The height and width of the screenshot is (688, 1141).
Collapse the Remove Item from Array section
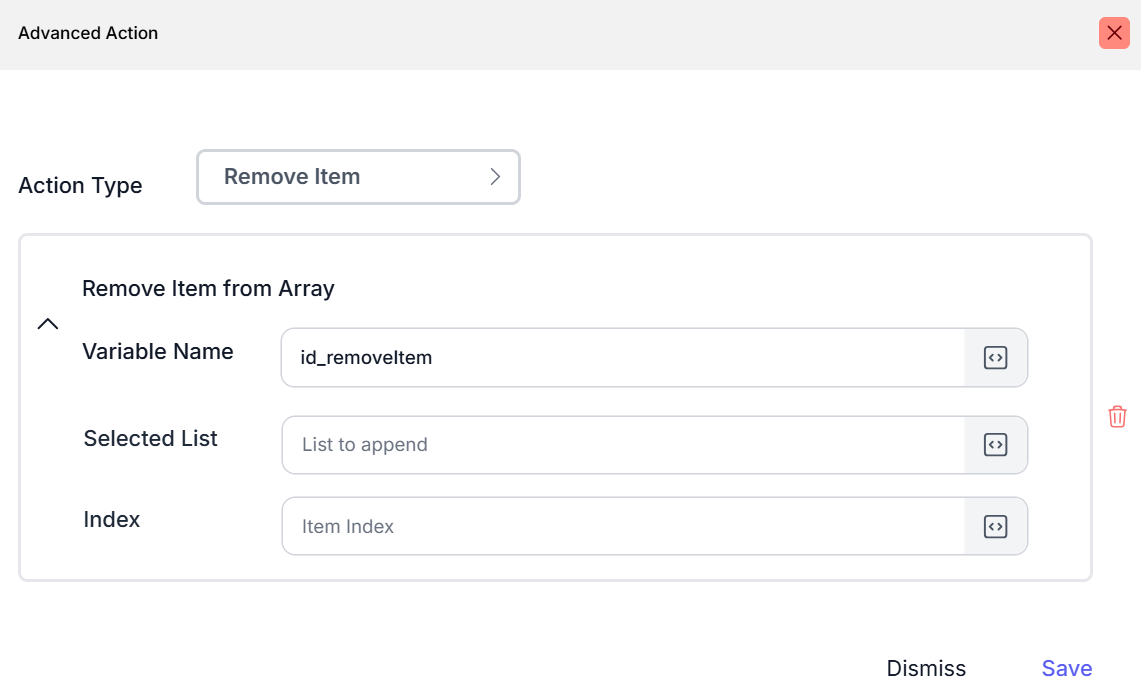click(48, 324)
